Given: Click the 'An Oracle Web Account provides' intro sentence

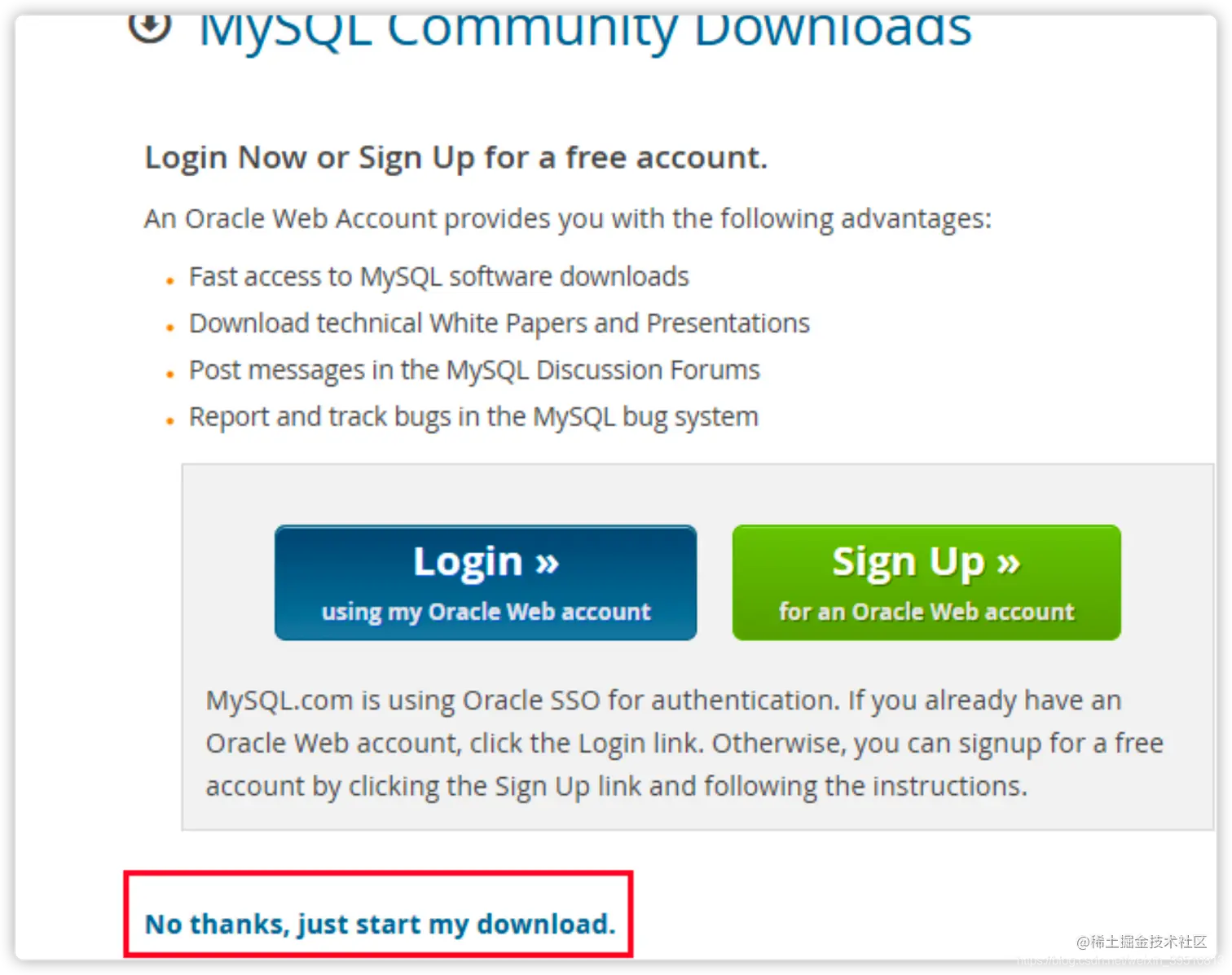Looking at the screenshot, I should point(568,219).
